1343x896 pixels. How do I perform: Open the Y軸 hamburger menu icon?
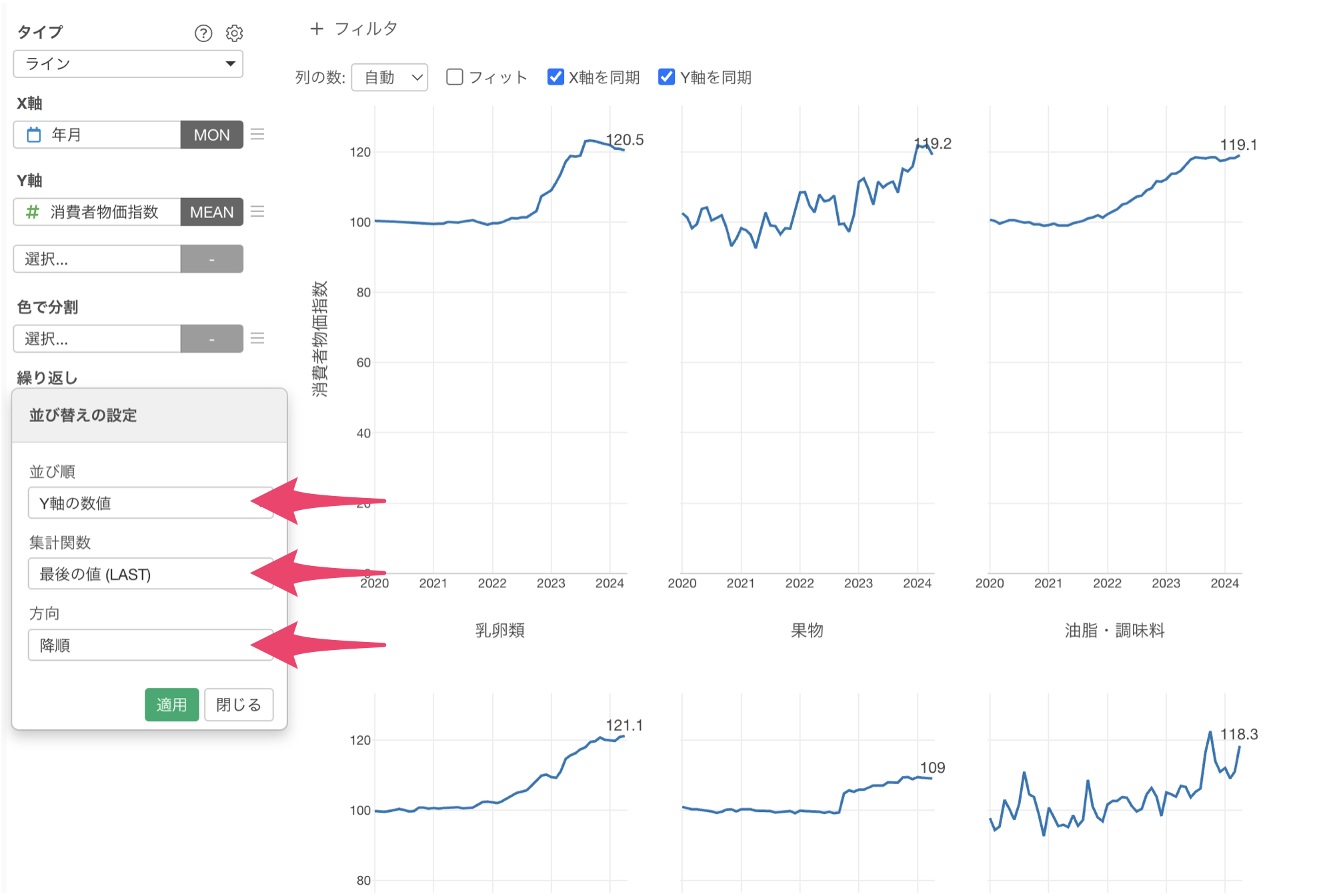pos(258,211)
